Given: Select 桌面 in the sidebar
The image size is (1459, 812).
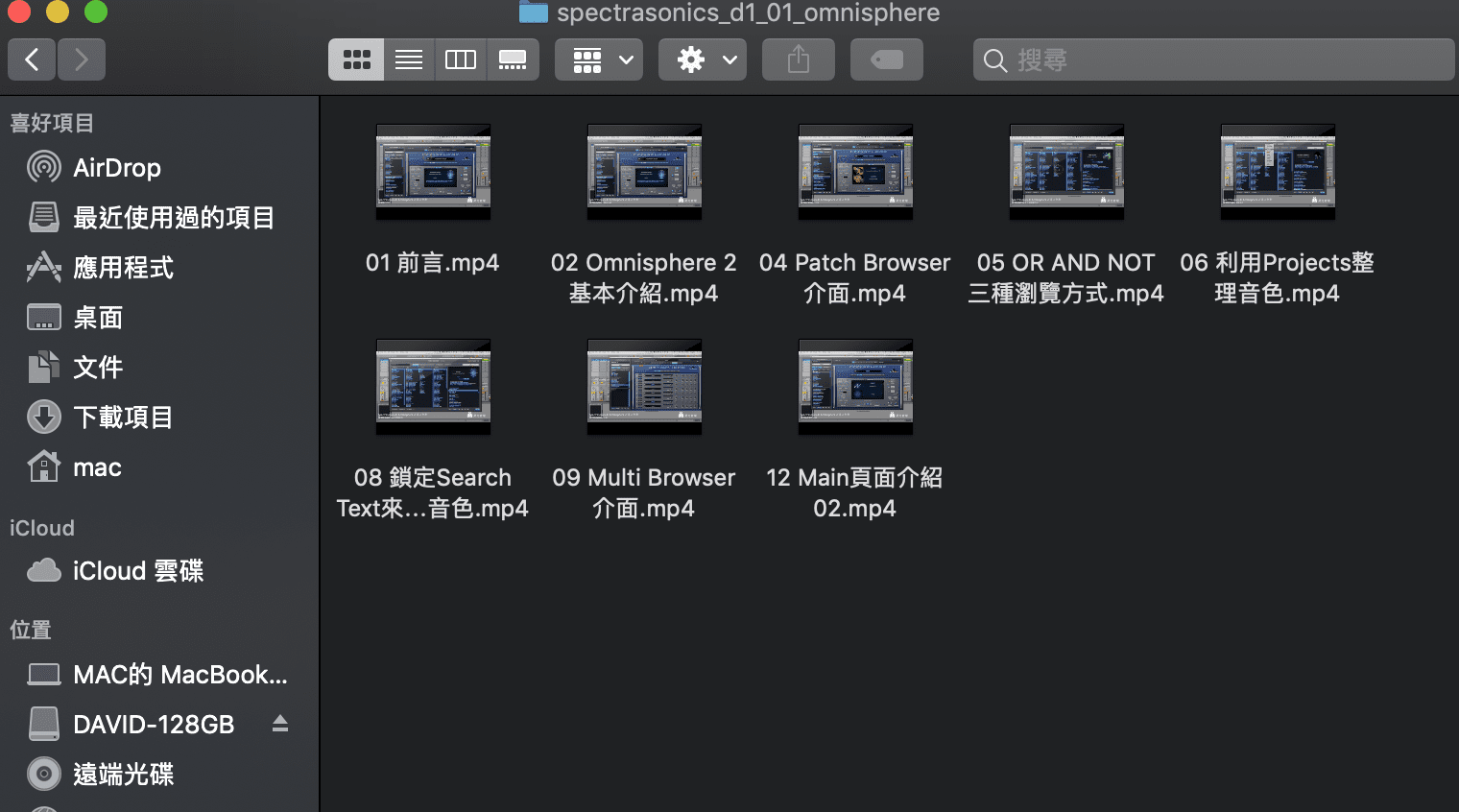Looking at the screenshot, I should click(x=98, y=318).
